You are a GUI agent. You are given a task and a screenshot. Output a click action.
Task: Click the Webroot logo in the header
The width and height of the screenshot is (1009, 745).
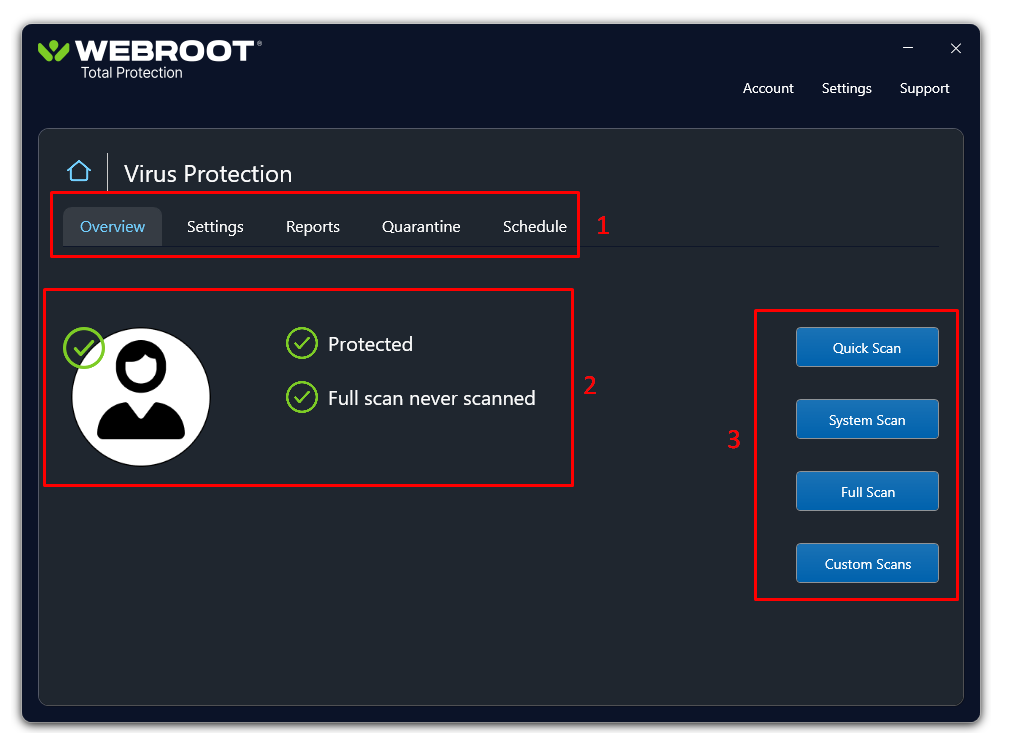point(150,52)
